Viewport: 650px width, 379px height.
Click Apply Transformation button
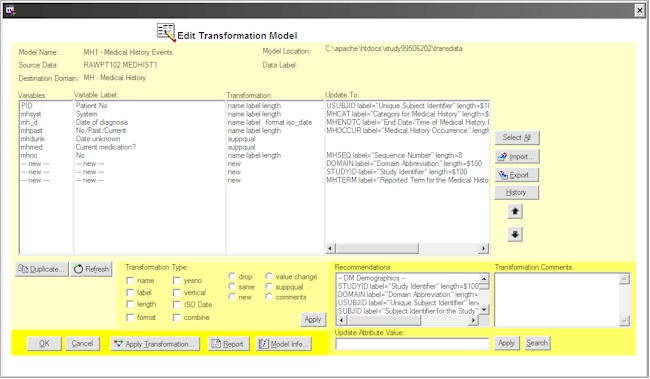(155, 344)
